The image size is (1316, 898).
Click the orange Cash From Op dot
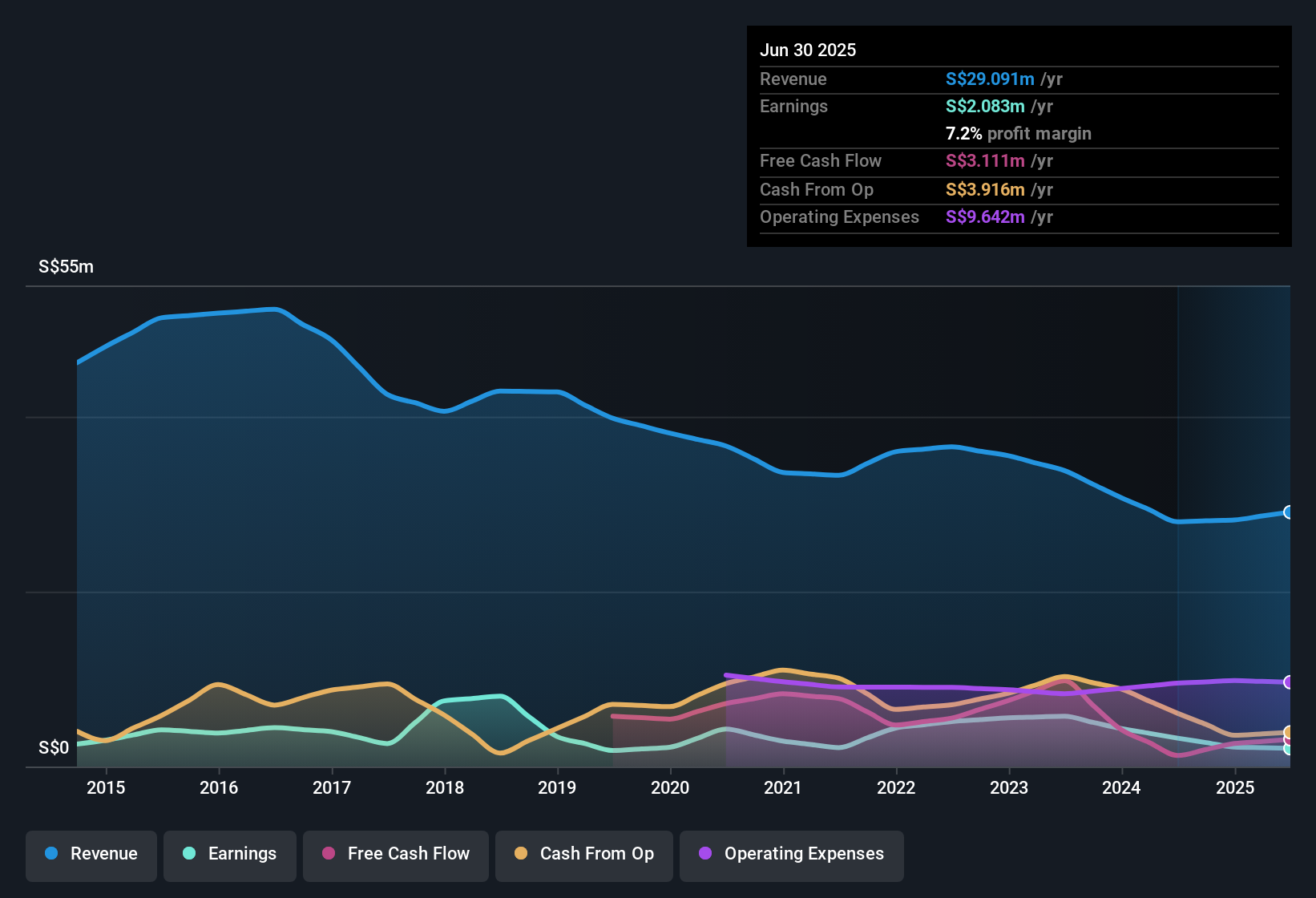click(x=521, y=853)
